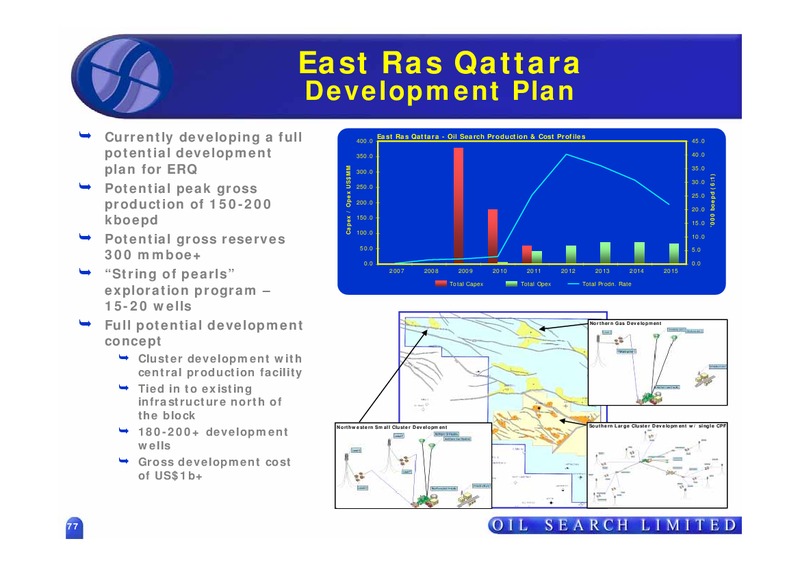Click the 2012 x-axis label
This screenshot has height=565, width=800.
(568, 271)
